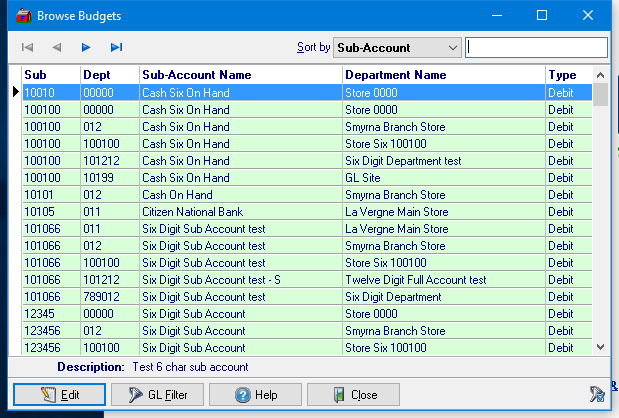The image size is (619, 418).
Task: Go to previous record arrow
Action: [57, 47]
